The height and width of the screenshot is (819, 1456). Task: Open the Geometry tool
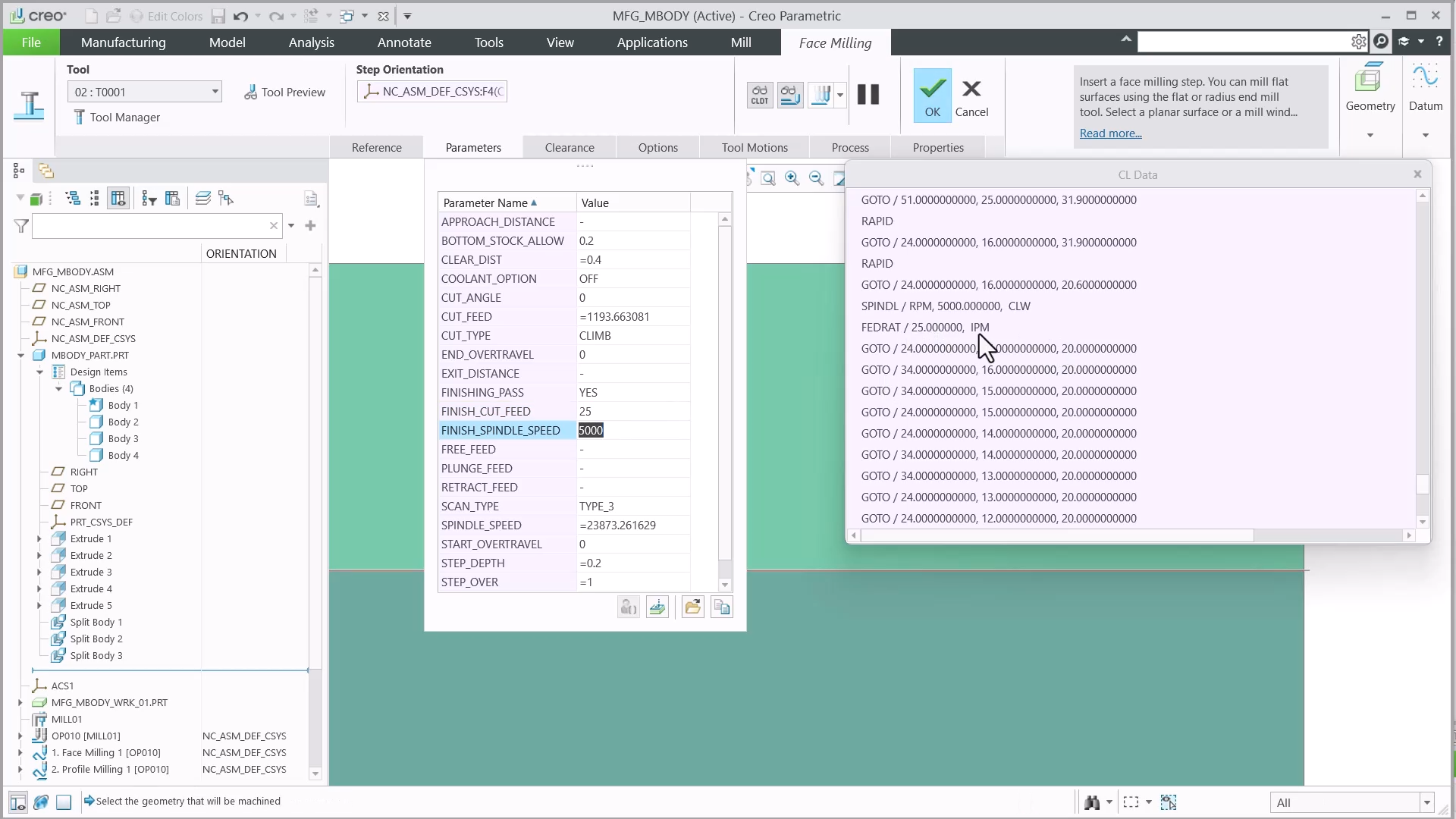(1370, 89)
